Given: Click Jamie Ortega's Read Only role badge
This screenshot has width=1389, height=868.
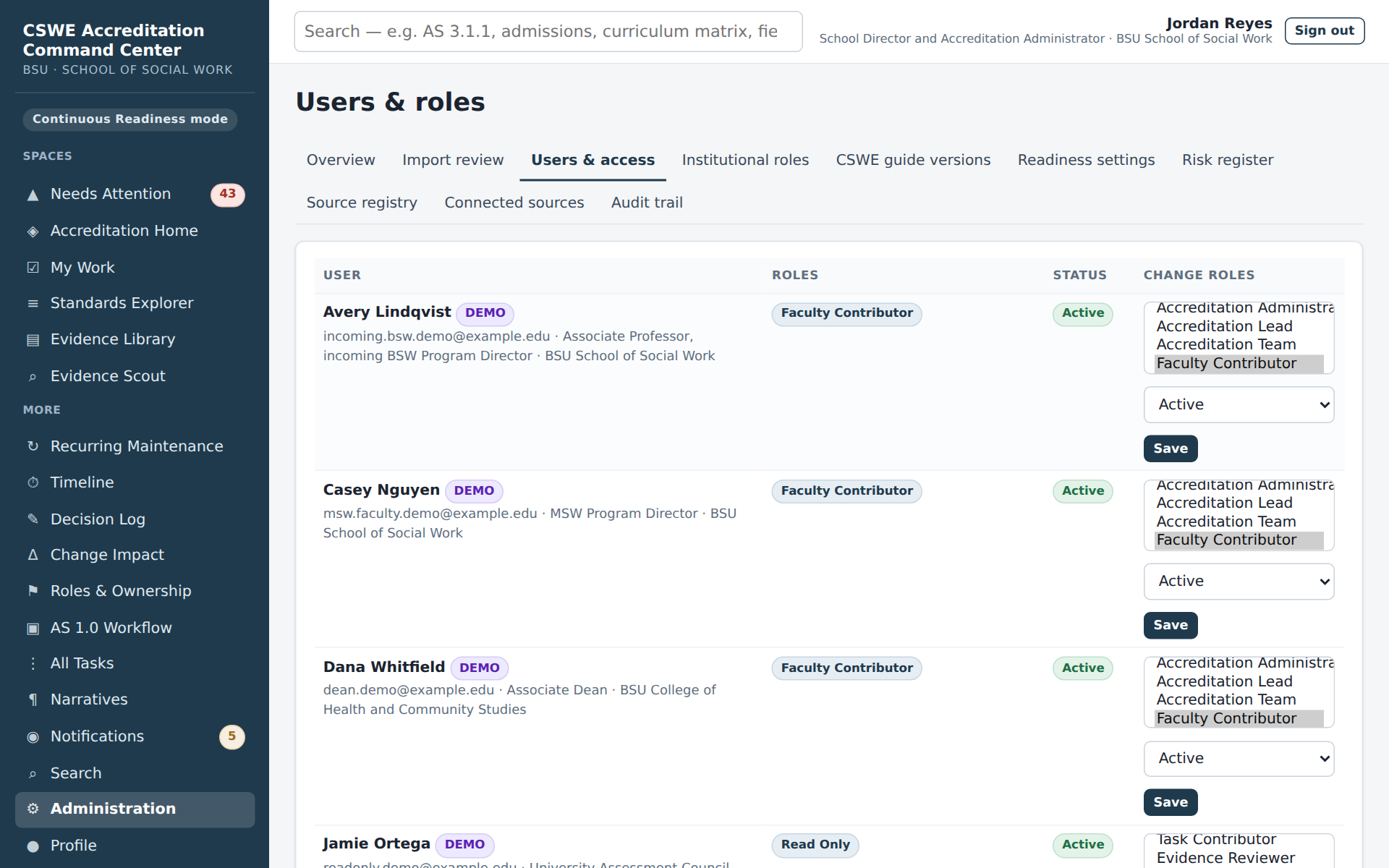Looking at the screenshot, I should (x=815, y=845).
